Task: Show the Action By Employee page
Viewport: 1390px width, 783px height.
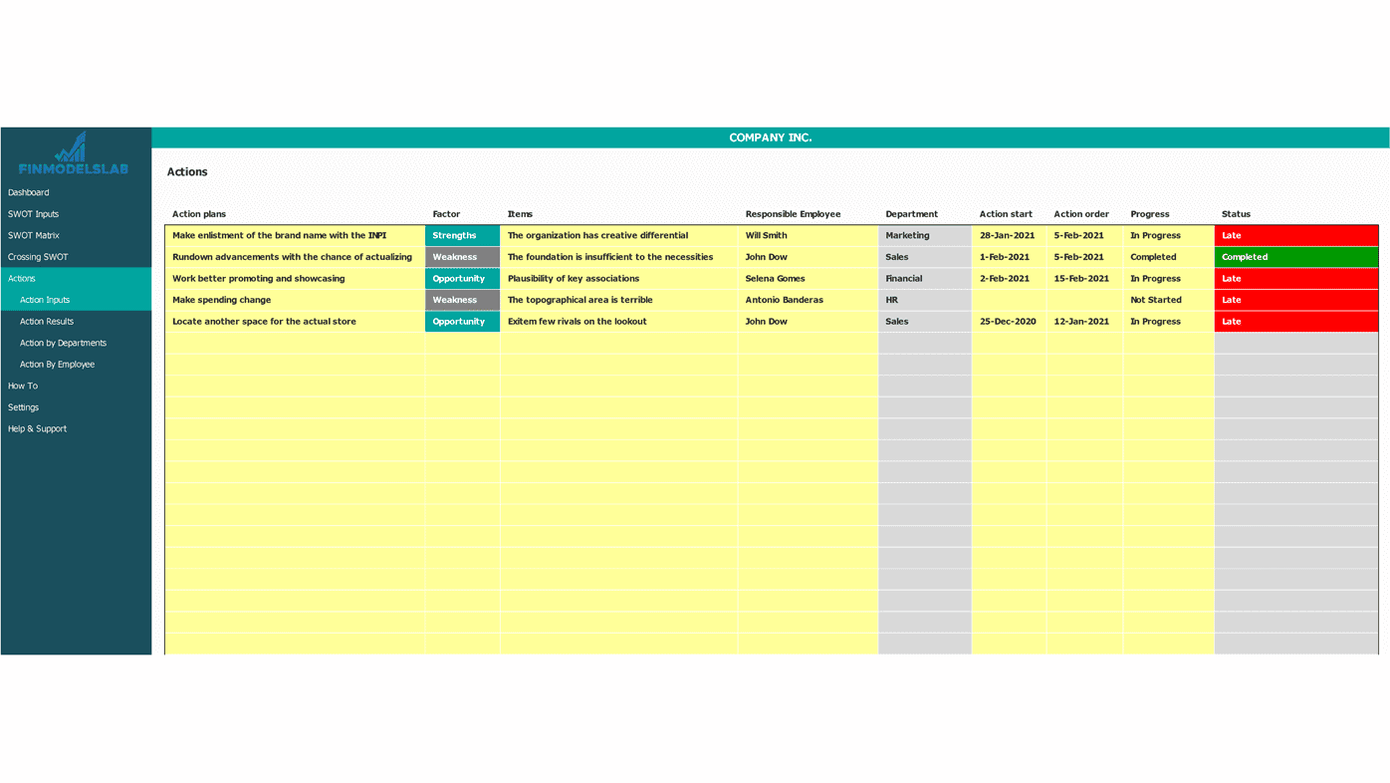Action: pyautogui.click(x=57, y=365)
